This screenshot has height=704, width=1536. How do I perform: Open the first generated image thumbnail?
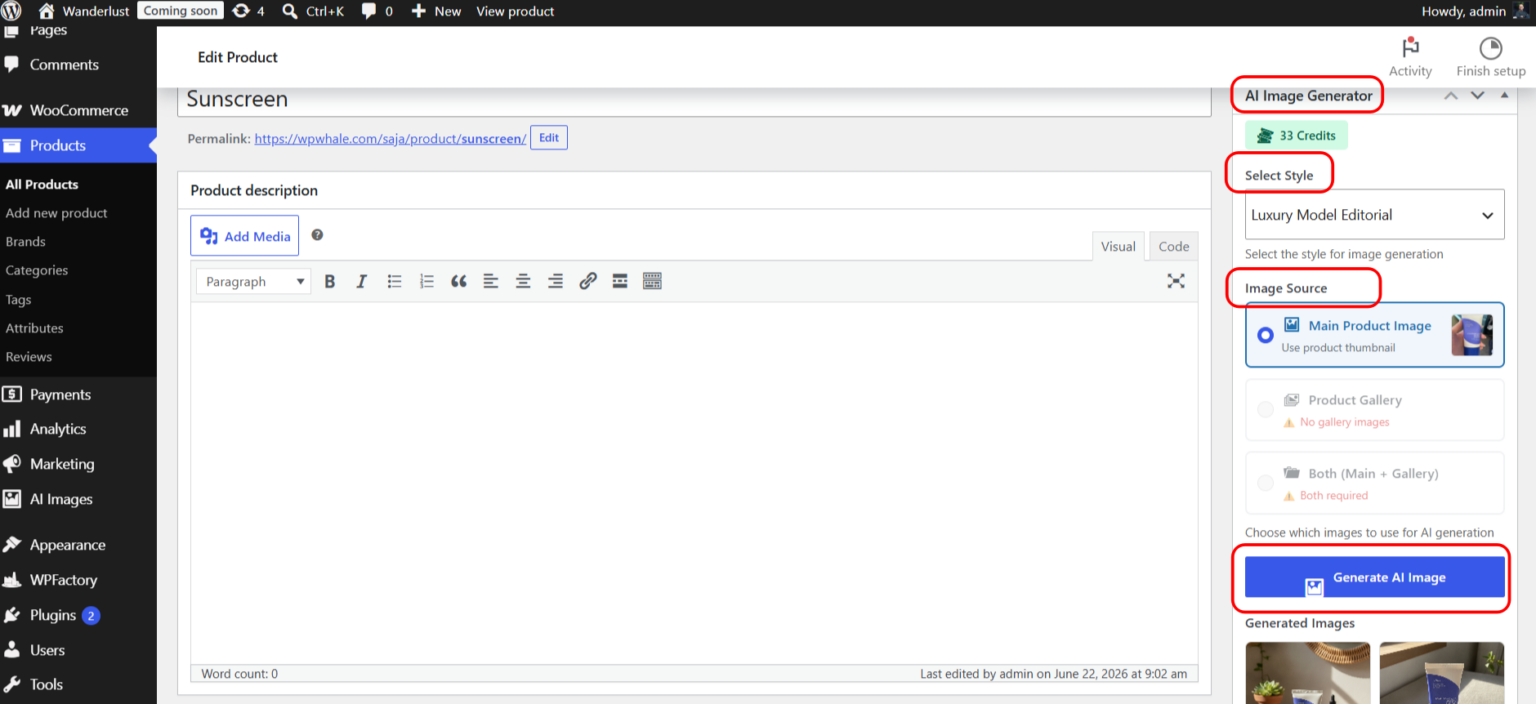[x=1309, y=673]
